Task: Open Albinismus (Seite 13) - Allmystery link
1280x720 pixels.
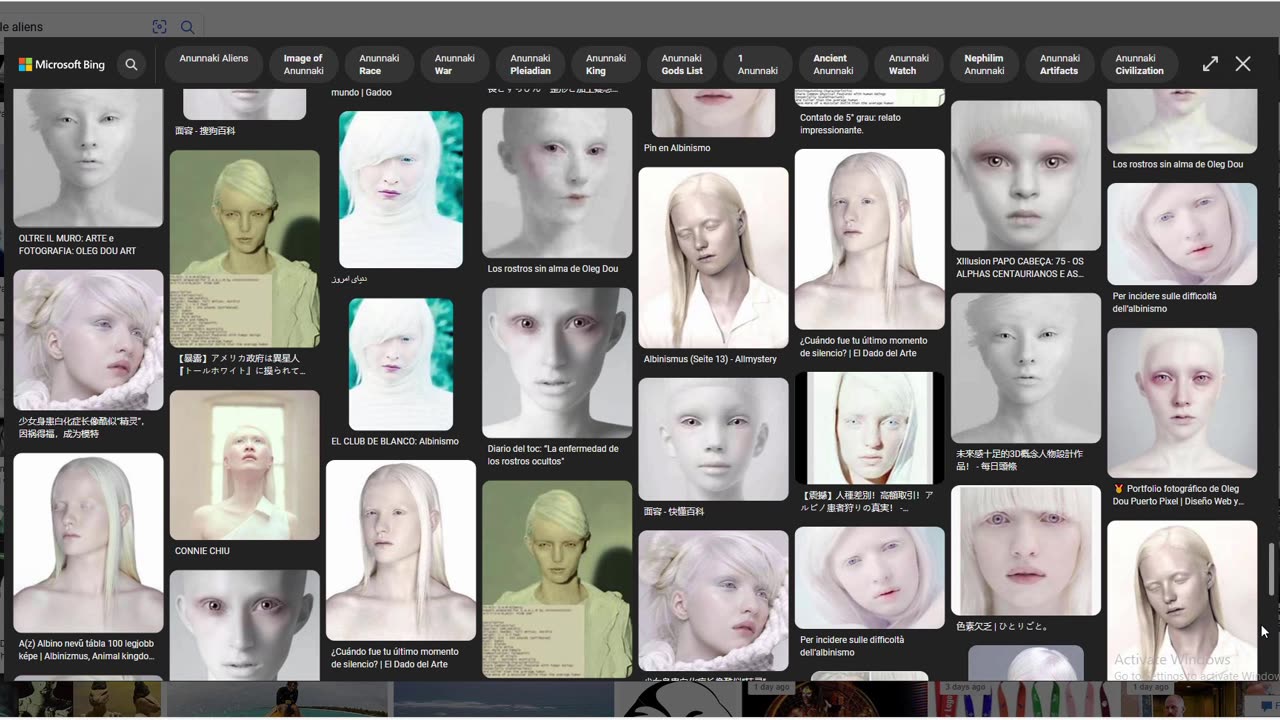Action: 710,359
